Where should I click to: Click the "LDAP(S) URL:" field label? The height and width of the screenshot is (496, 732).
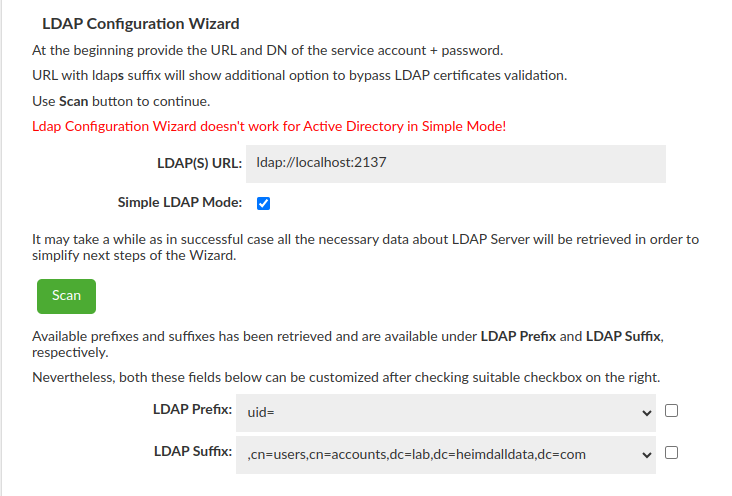coord(200,164)
